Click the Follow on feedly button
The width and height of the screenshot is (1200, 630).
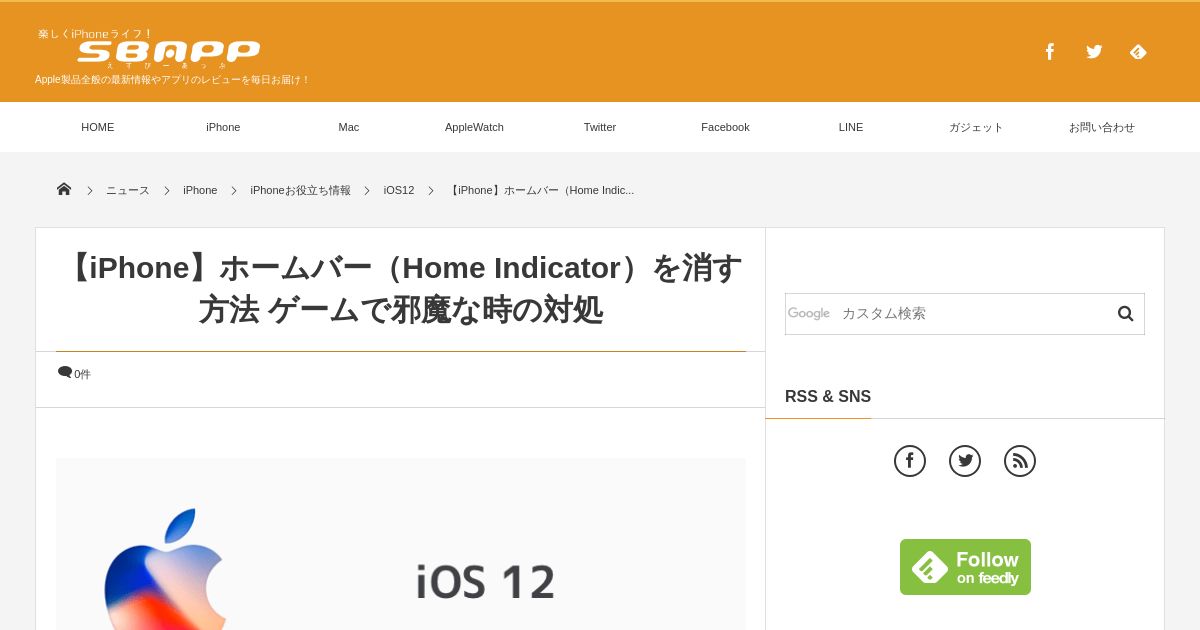[x=965, y=567]
